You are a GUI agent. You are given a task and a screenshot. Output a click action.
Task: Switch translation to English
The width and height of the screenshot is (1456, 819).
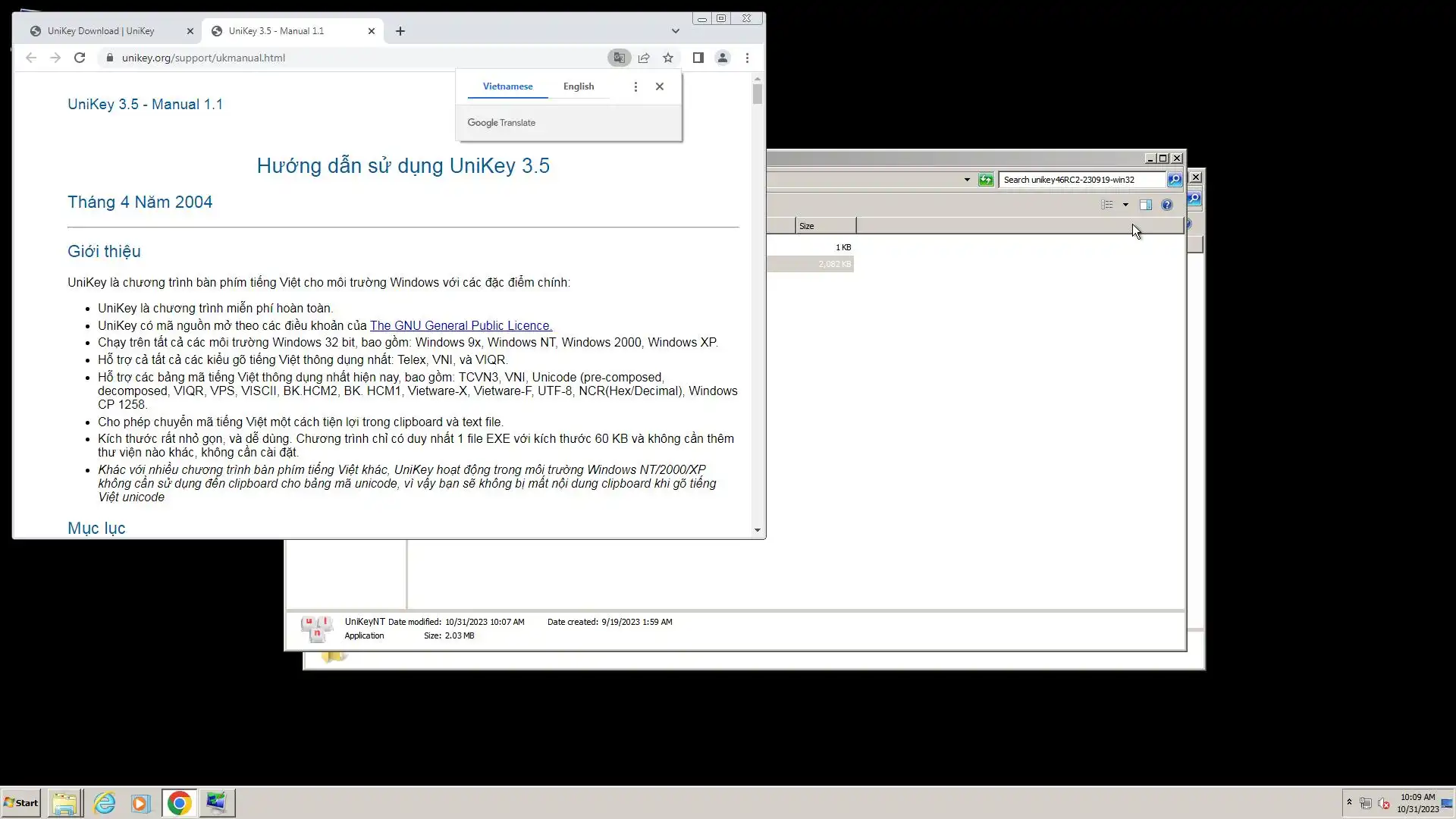point(579,86)
